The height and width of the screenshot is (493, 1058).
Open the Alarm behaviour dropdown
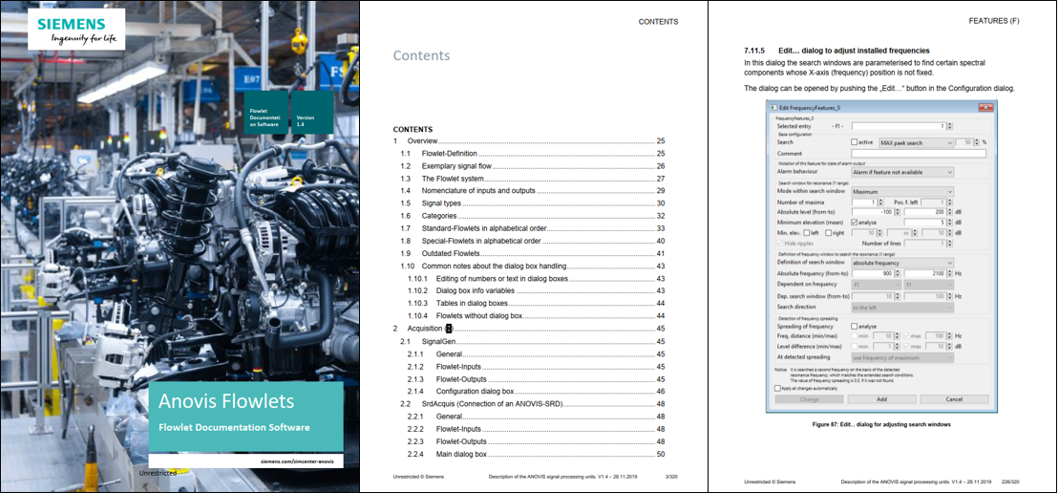coord(903,172)
